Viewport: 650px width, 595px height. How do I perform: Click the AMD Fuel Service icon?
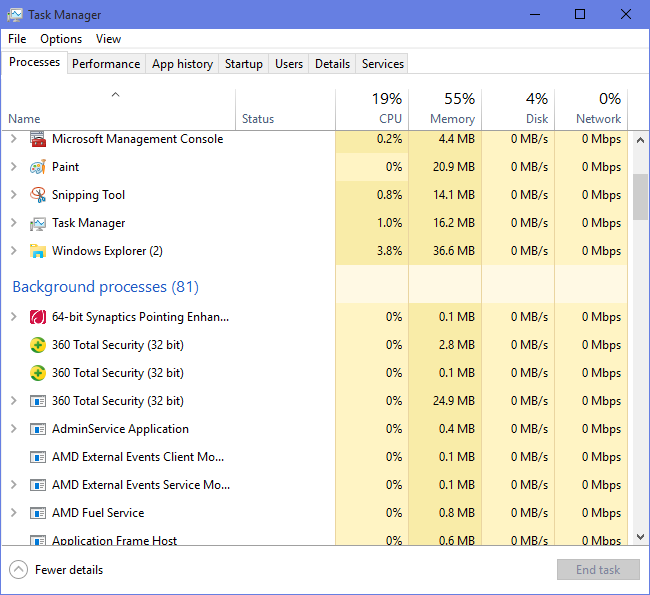38,513
